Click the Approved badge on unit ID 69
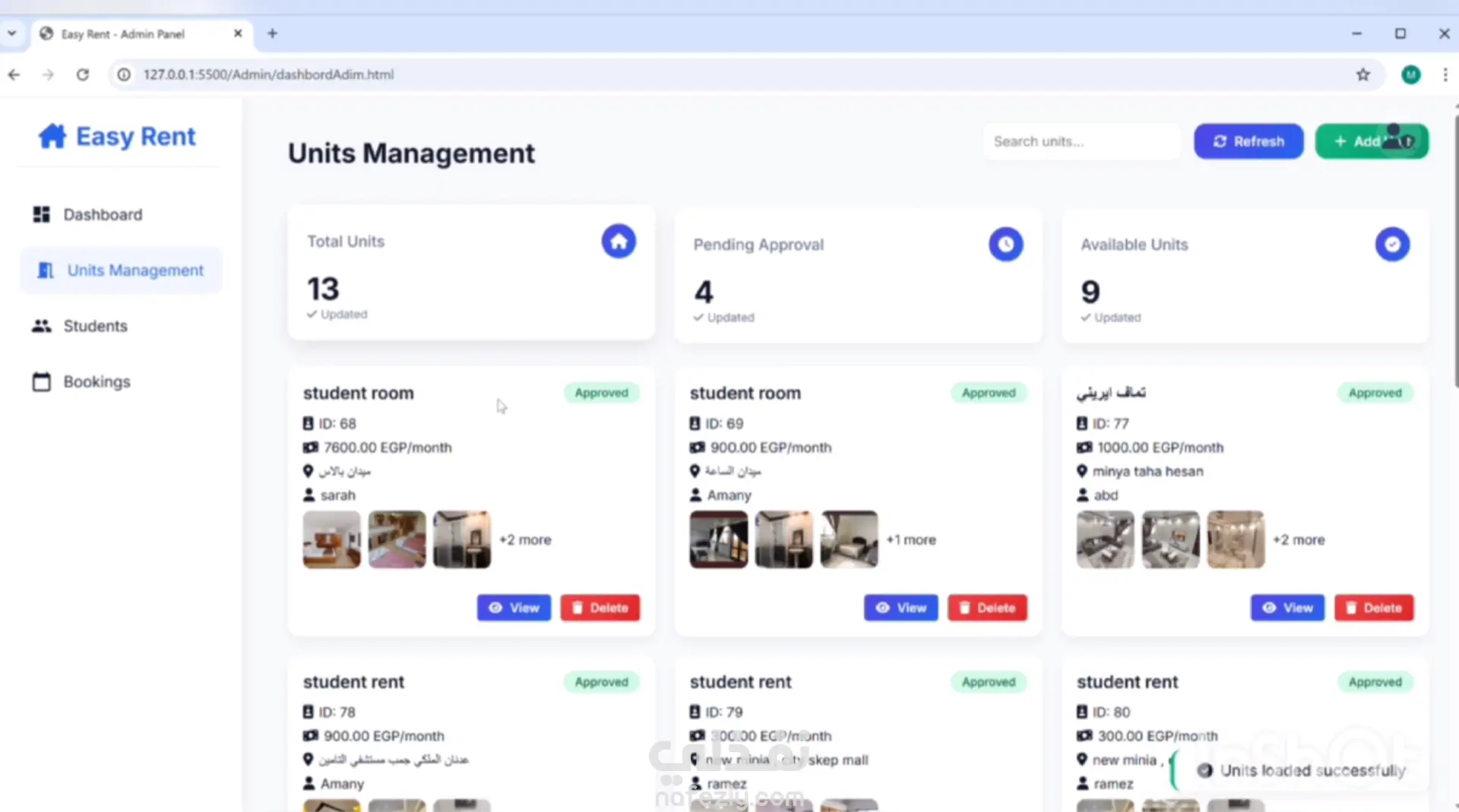The height and width of the screenshot is (812, 1459). (989, 393)
